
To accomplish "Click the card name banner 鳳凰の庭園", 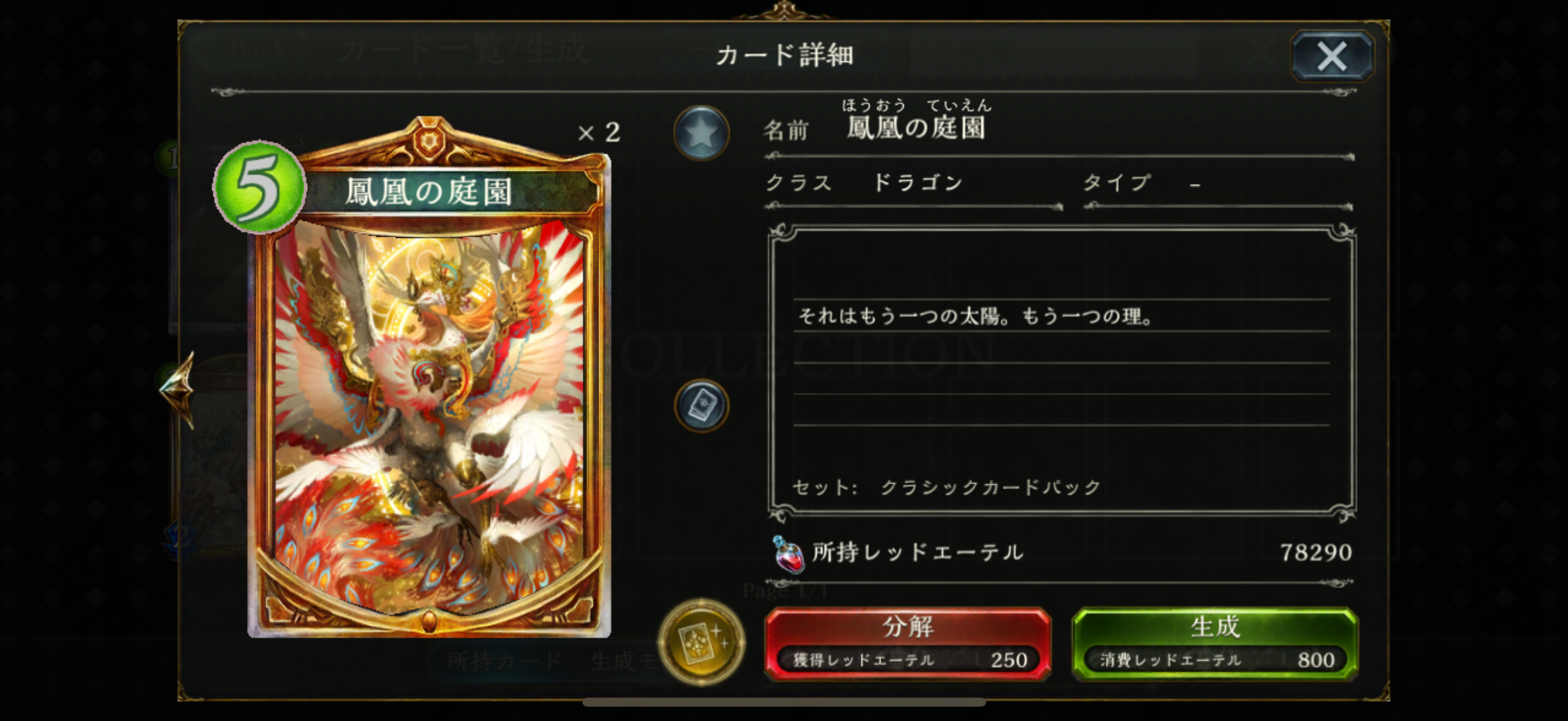I will pos(429,191).
